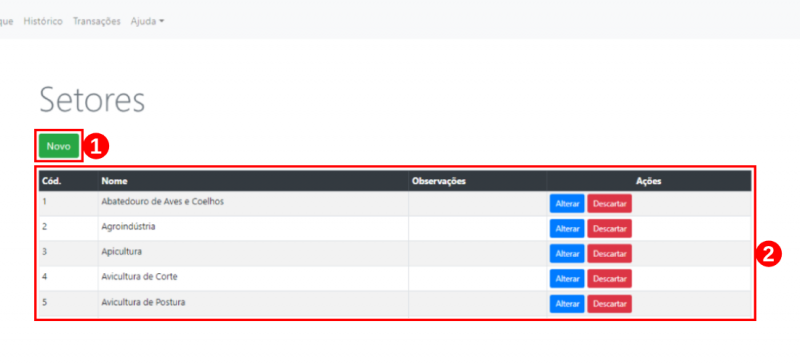
Task: Select the Apicultura name cell
Action: 253,254
